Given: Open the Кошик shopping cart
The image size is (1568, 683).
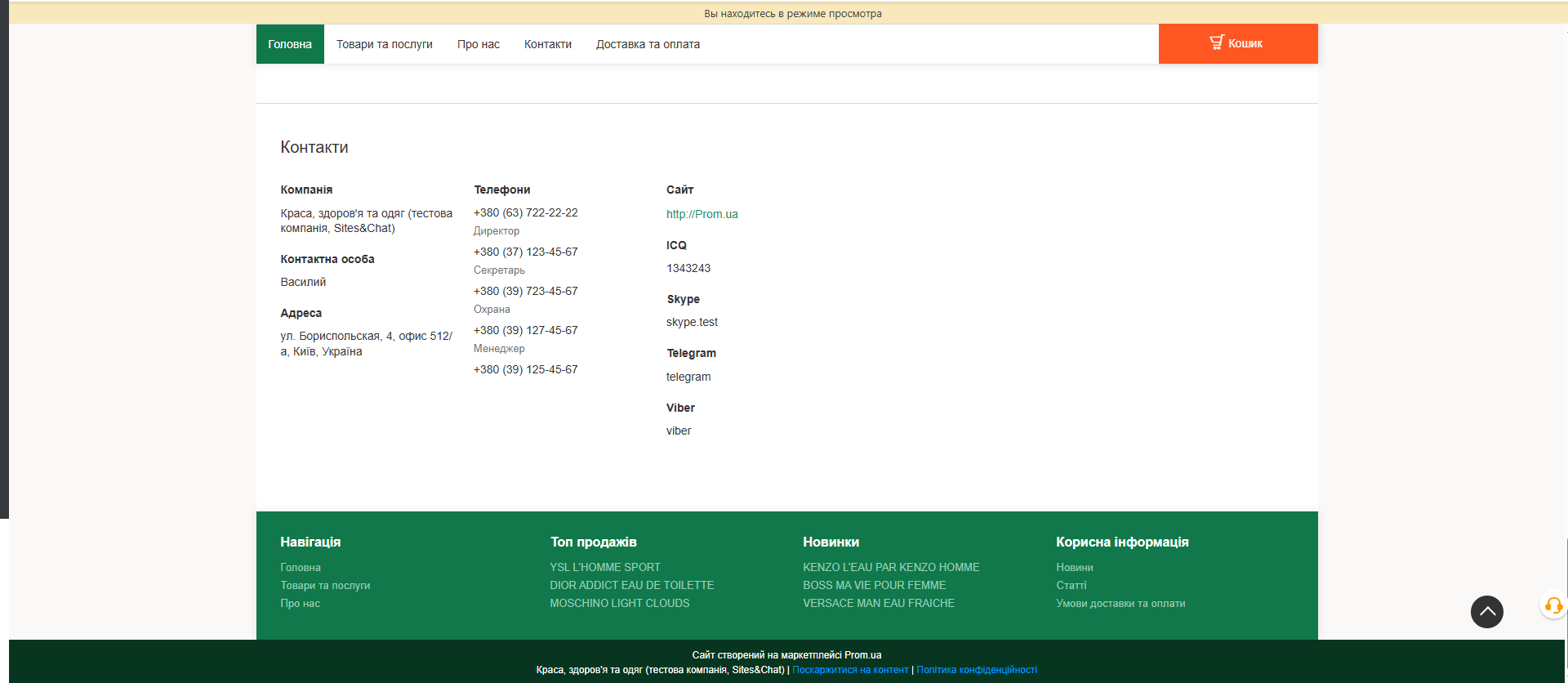Looking at the screenshot, I should point(1237,43).
